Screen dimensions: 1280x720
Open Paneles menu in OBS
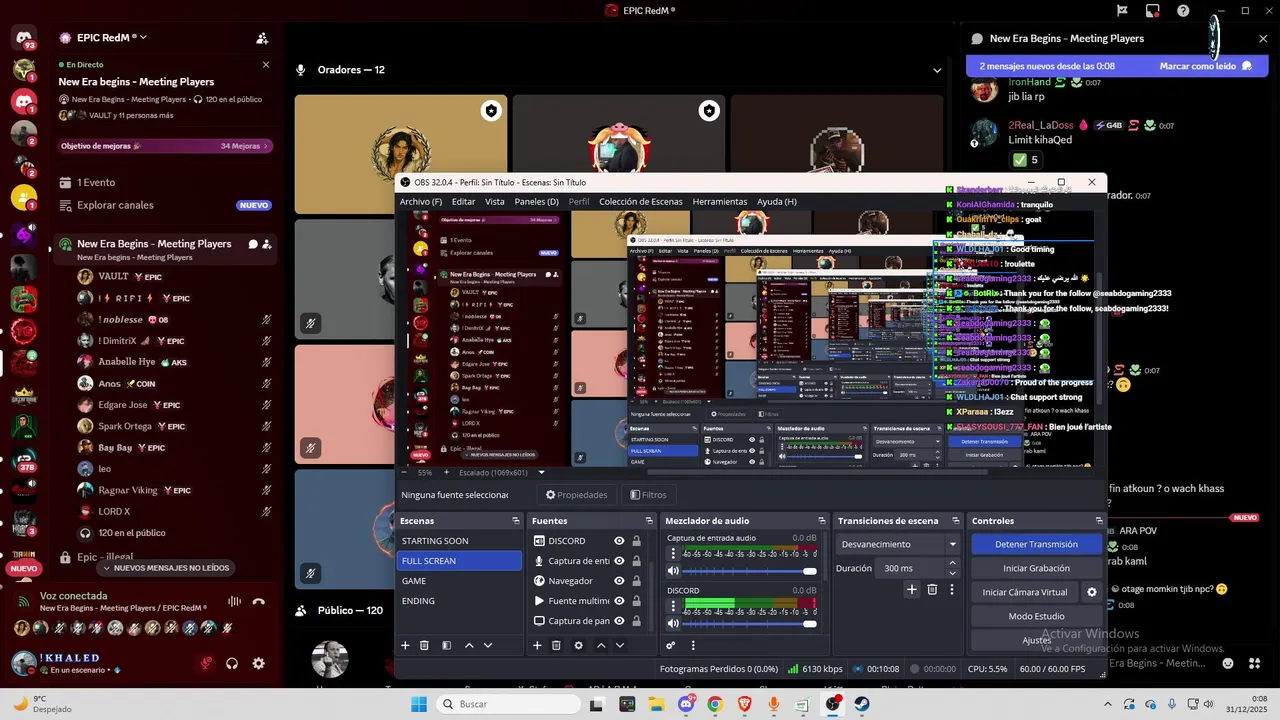pyautogui.click(x=537, y=202)
